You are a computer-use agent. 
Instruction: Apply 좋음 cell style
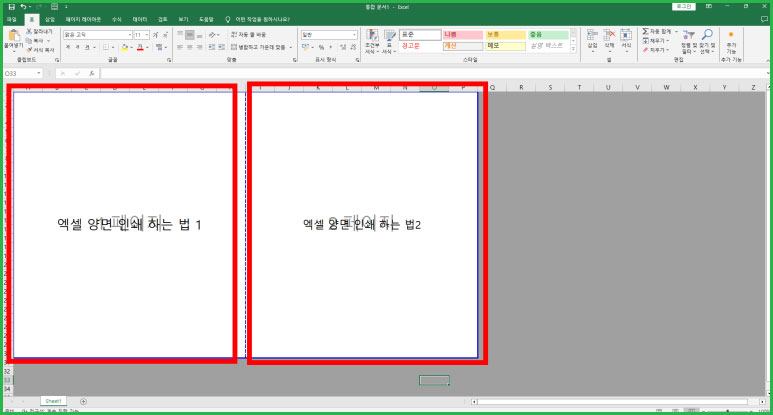[x=548, y=35]
